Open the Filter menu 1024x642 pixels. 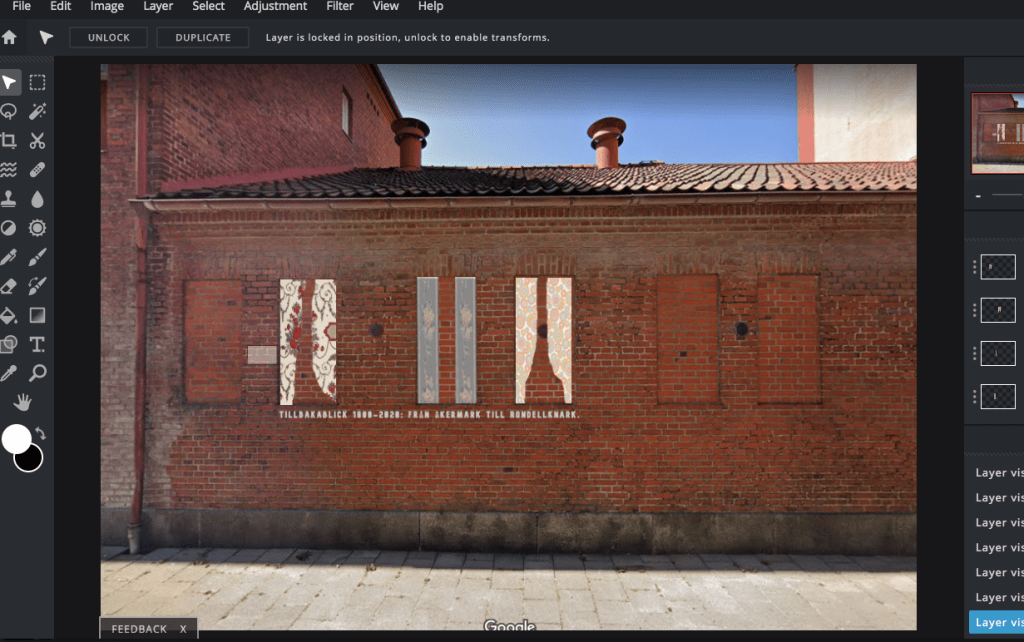tap(340, 7)
